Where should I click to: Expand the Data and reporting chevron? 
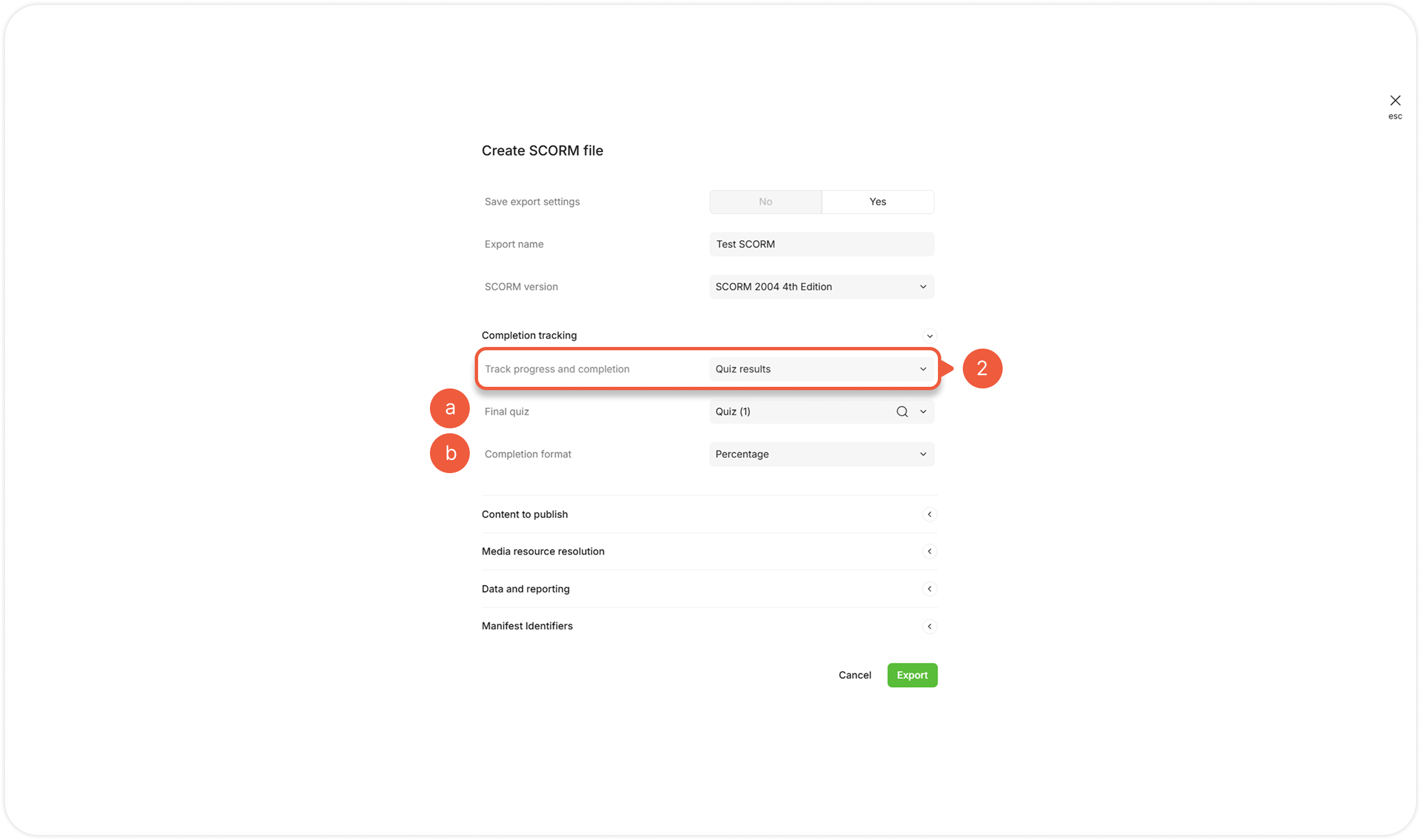point(929,589)
